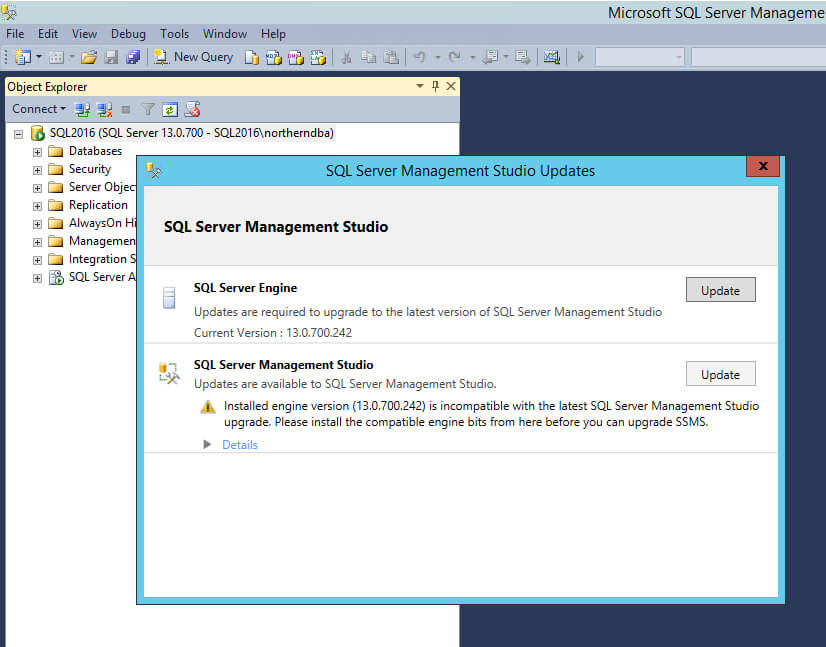Click the Refresh icon in Object Explorer
Viewport: 826px width, 647px height.
click(x=170, y=110)
